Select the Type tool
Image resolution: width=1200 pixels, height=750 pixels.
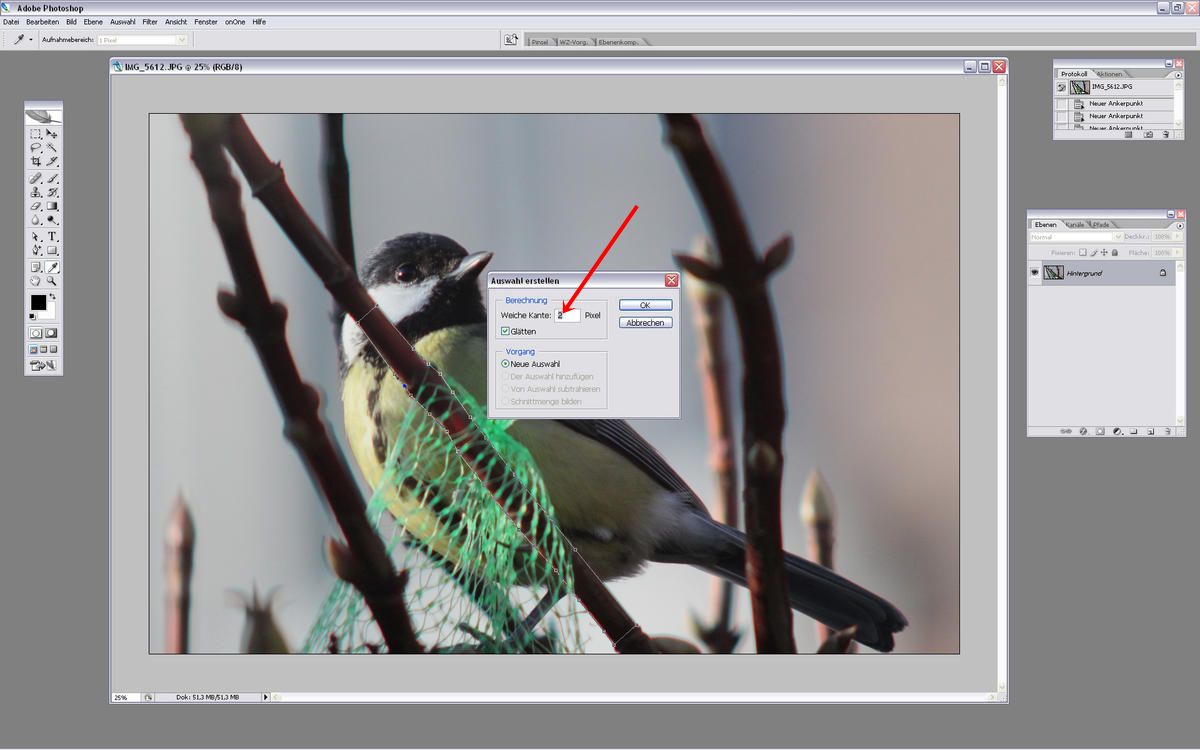(52, 237)
